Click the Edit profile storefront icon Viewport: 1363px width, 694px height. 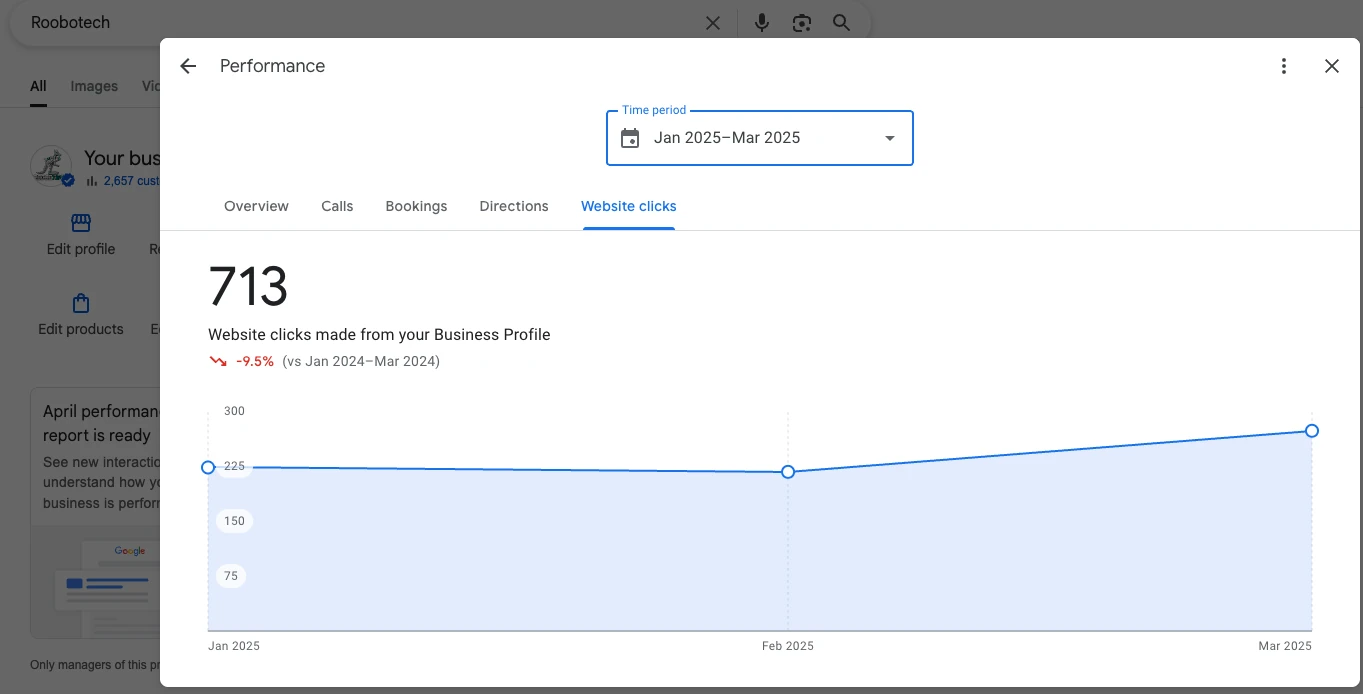point(81,223)
